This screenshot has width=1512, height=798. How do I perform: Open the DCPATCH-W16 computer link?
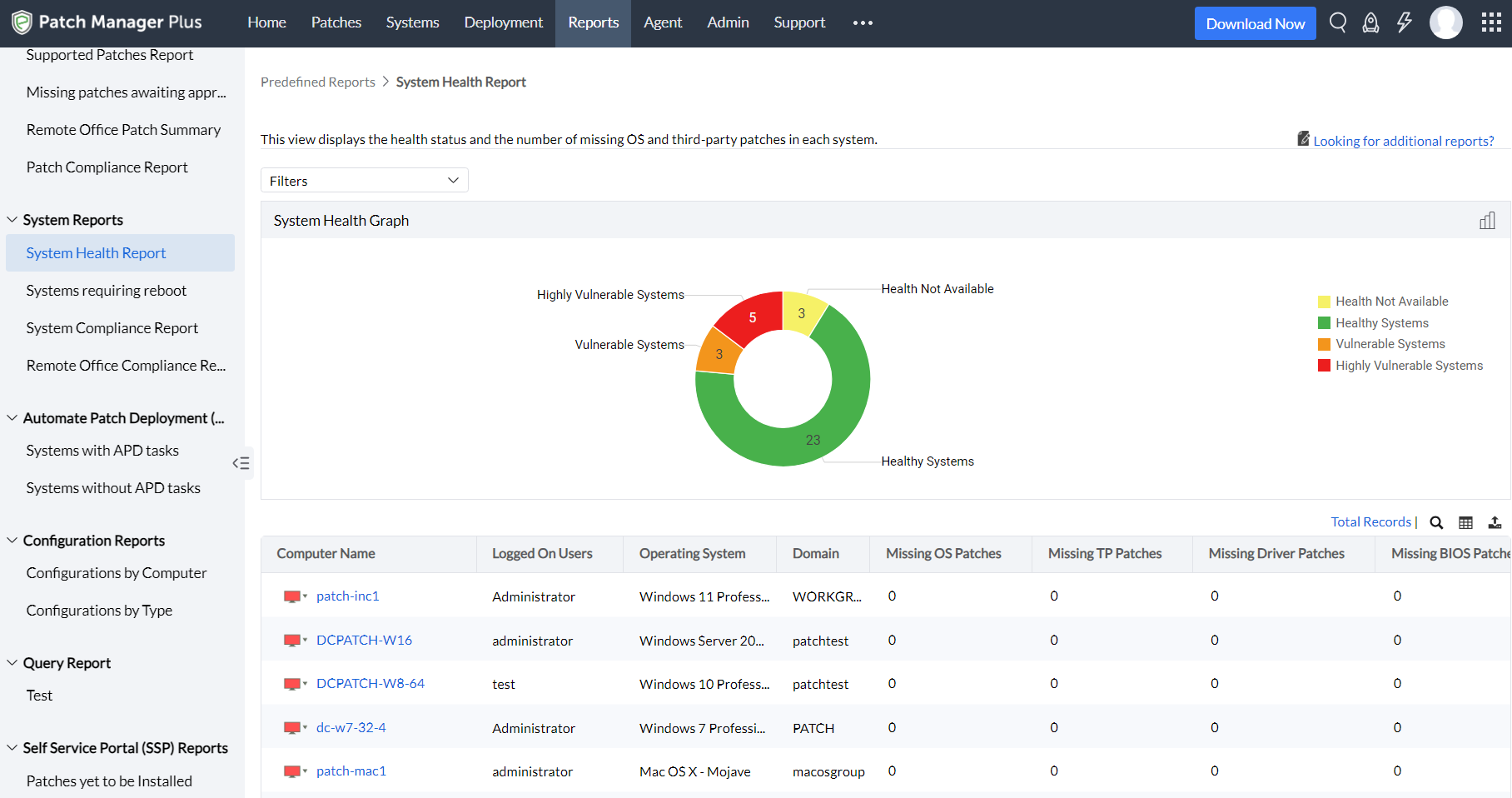tap(364, 640)
